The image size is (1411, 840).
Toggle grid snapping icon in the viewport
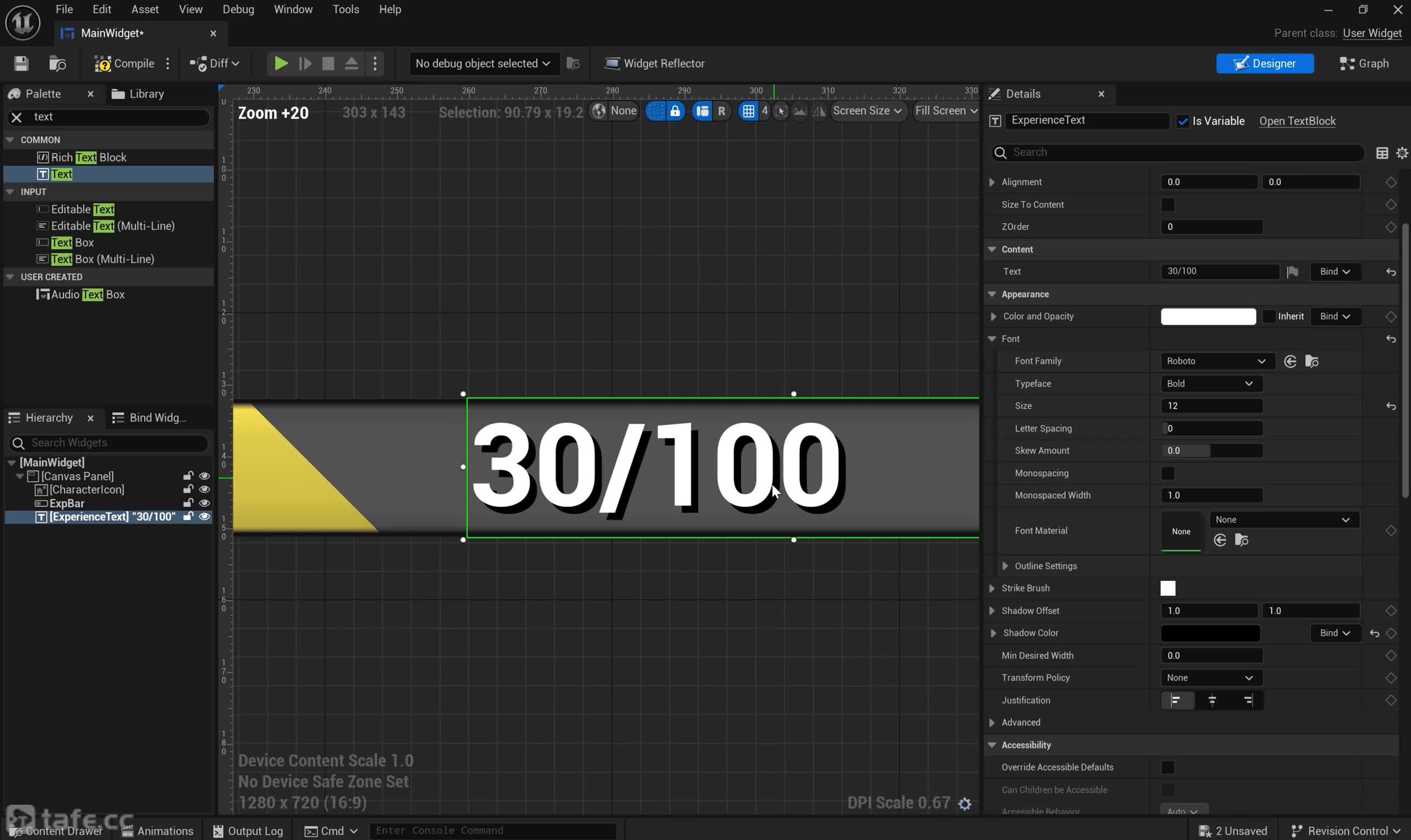click(x=748, y=111)
